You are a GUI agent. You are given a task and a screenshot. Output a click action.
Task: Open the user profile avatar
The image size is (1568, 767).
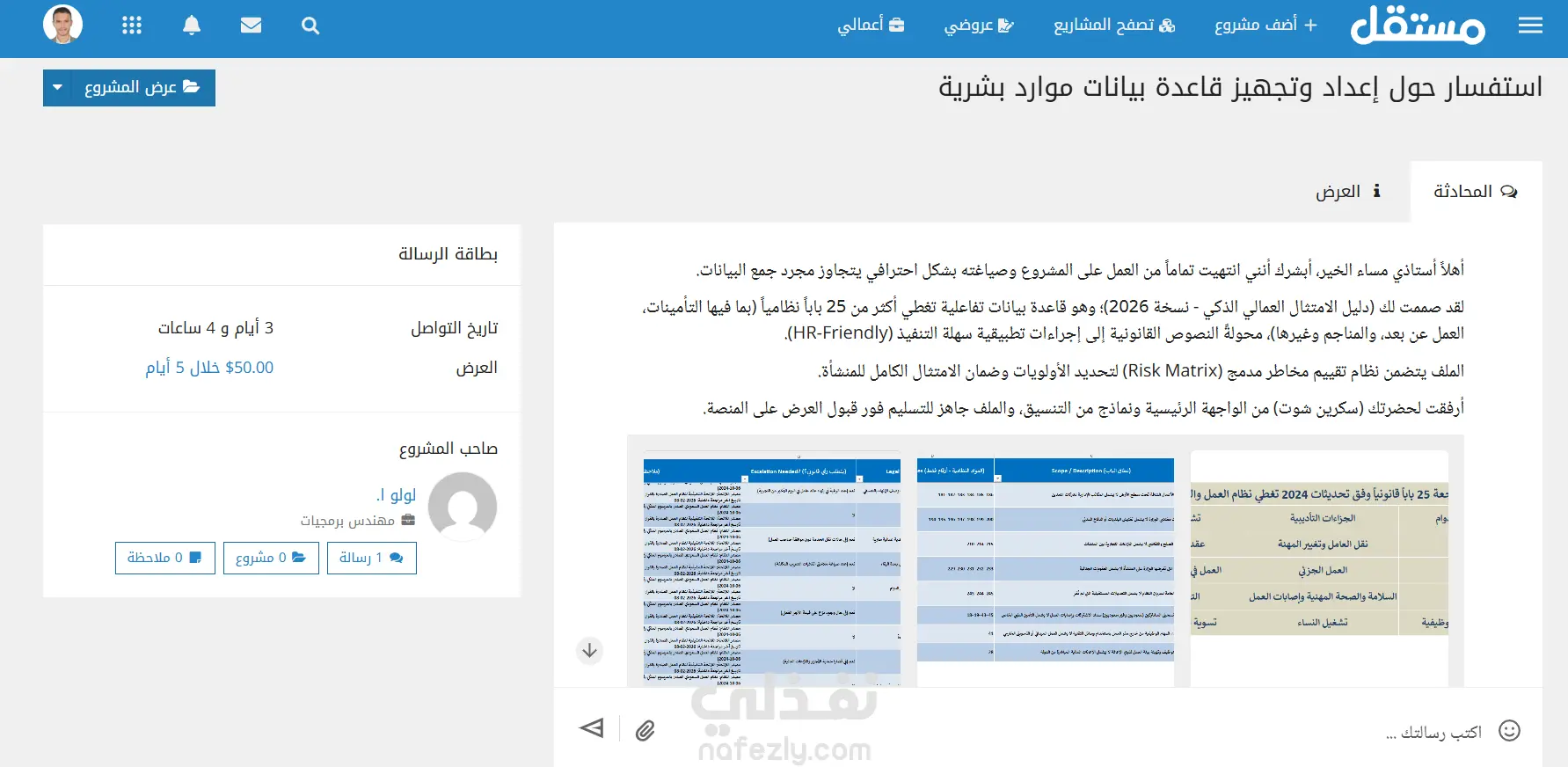[63, 25]
